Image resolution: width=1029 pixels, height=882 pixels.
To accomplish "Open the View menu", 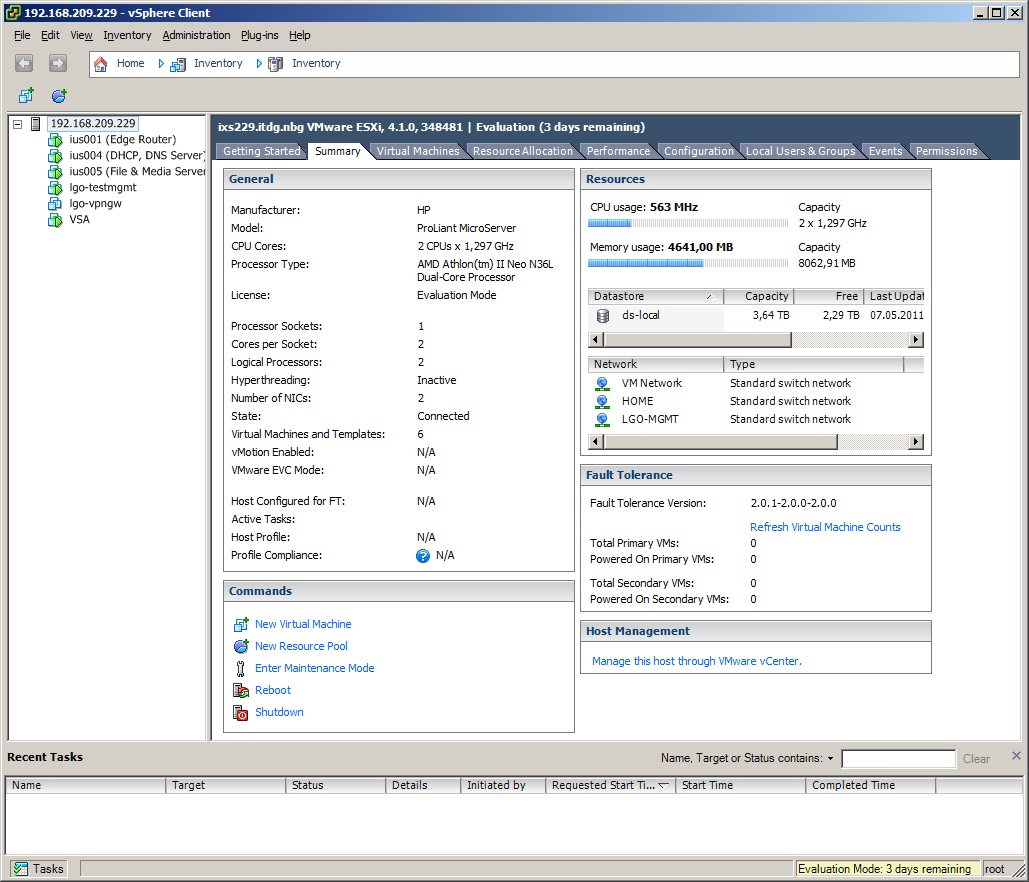I will [81, 35].
